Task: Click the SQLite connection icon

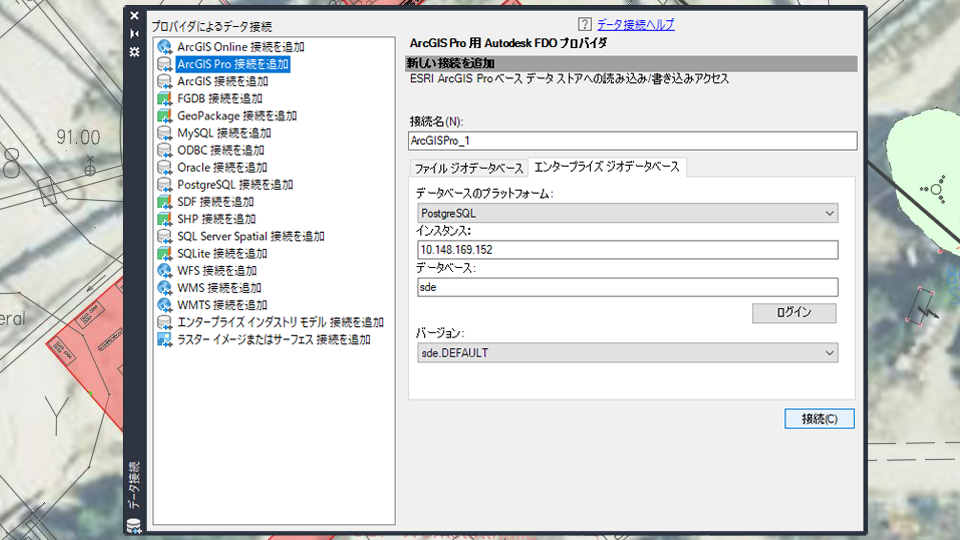Action: pos(164,253)
